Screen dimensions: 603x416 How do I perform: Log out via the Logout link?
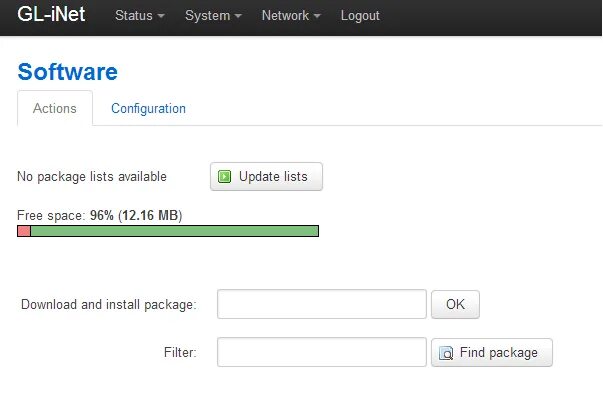pos(360,17)
